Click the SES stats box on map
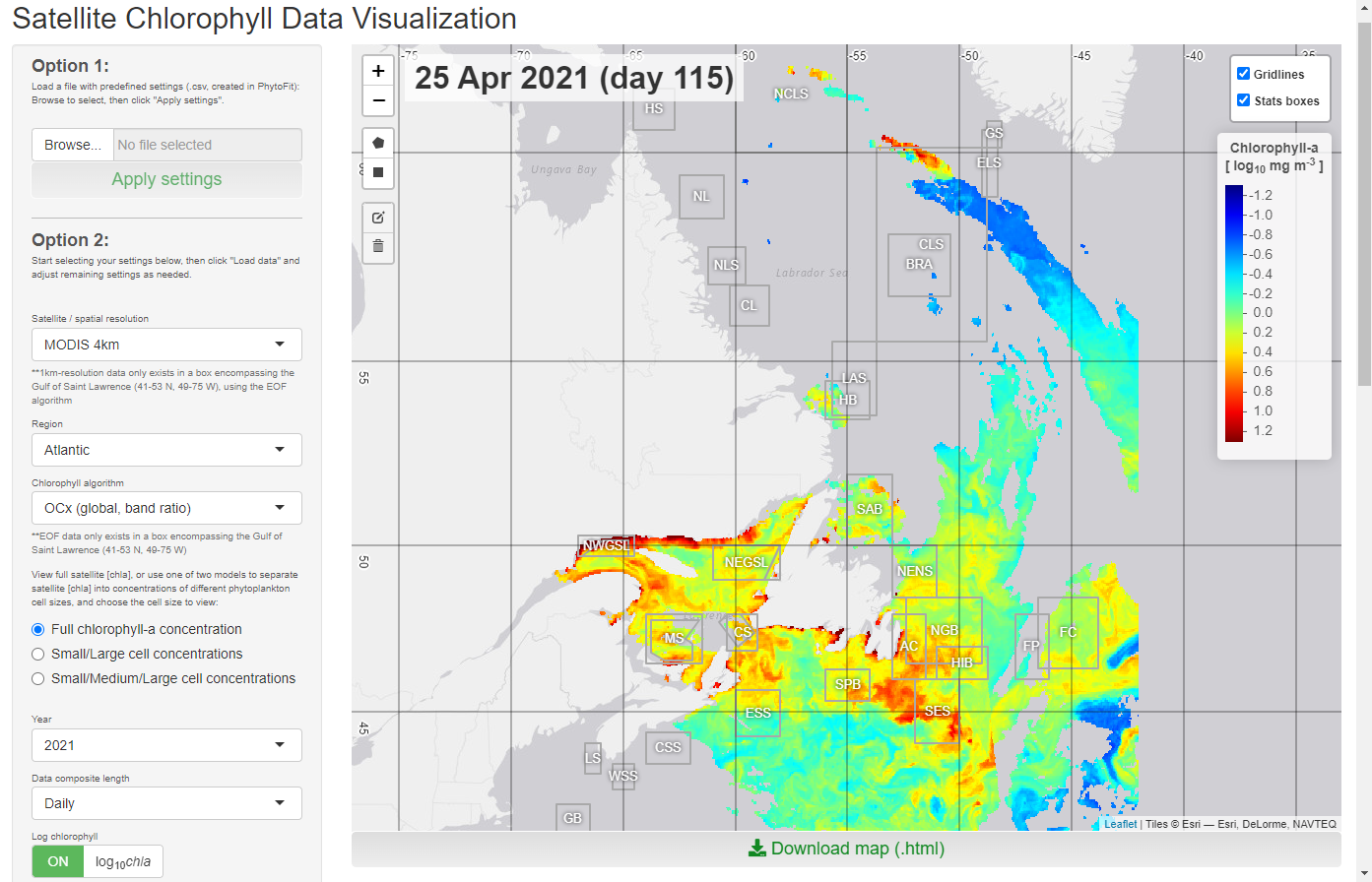 937,712
